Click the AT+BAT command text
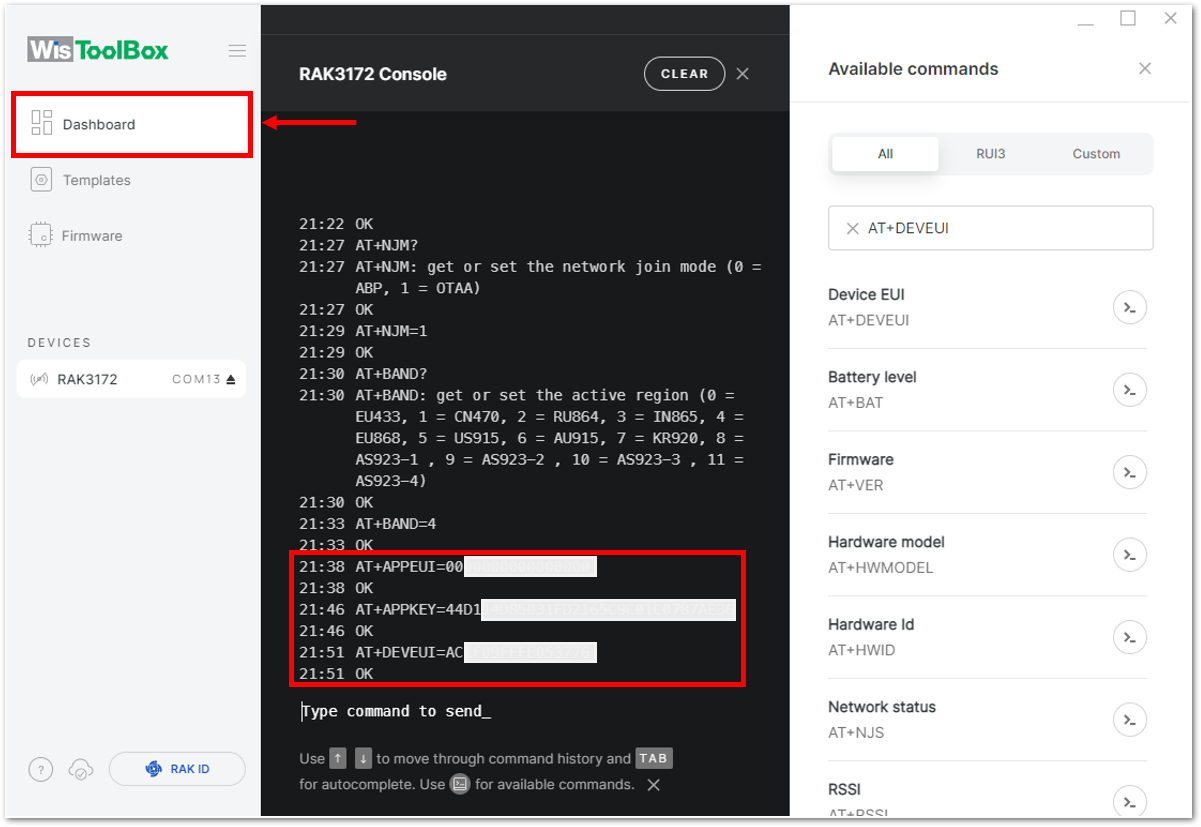Image resolution: width=1201 pixels, height=827 pixels. click(x=856, y=403)
